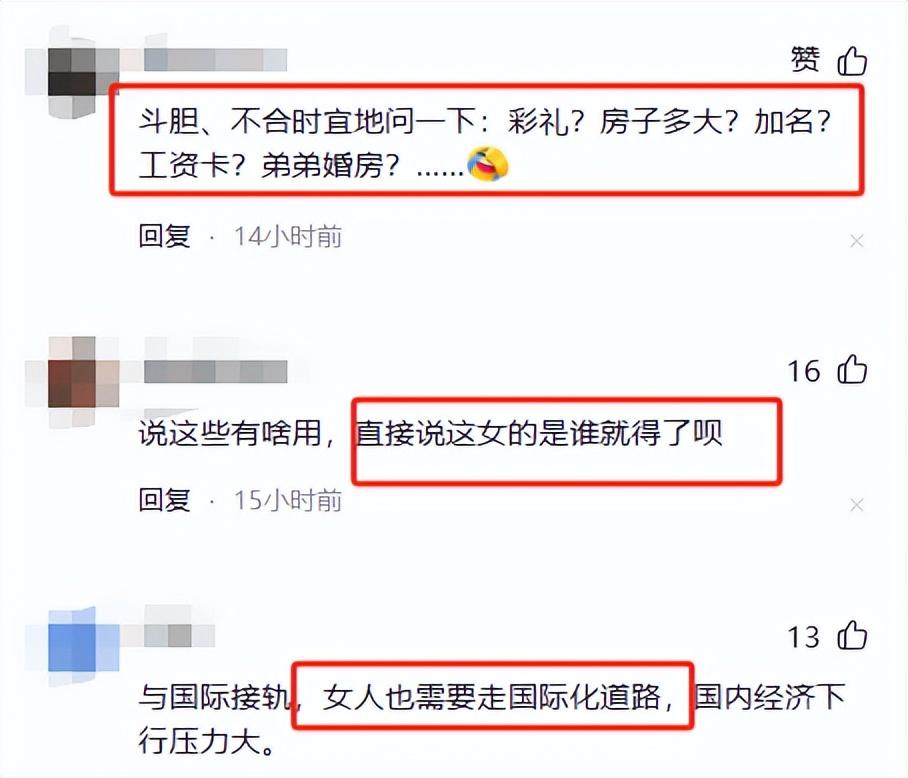The image size is (908, 778).
Task: Click the 赞 label on first comment
Action: coord(806,60)
